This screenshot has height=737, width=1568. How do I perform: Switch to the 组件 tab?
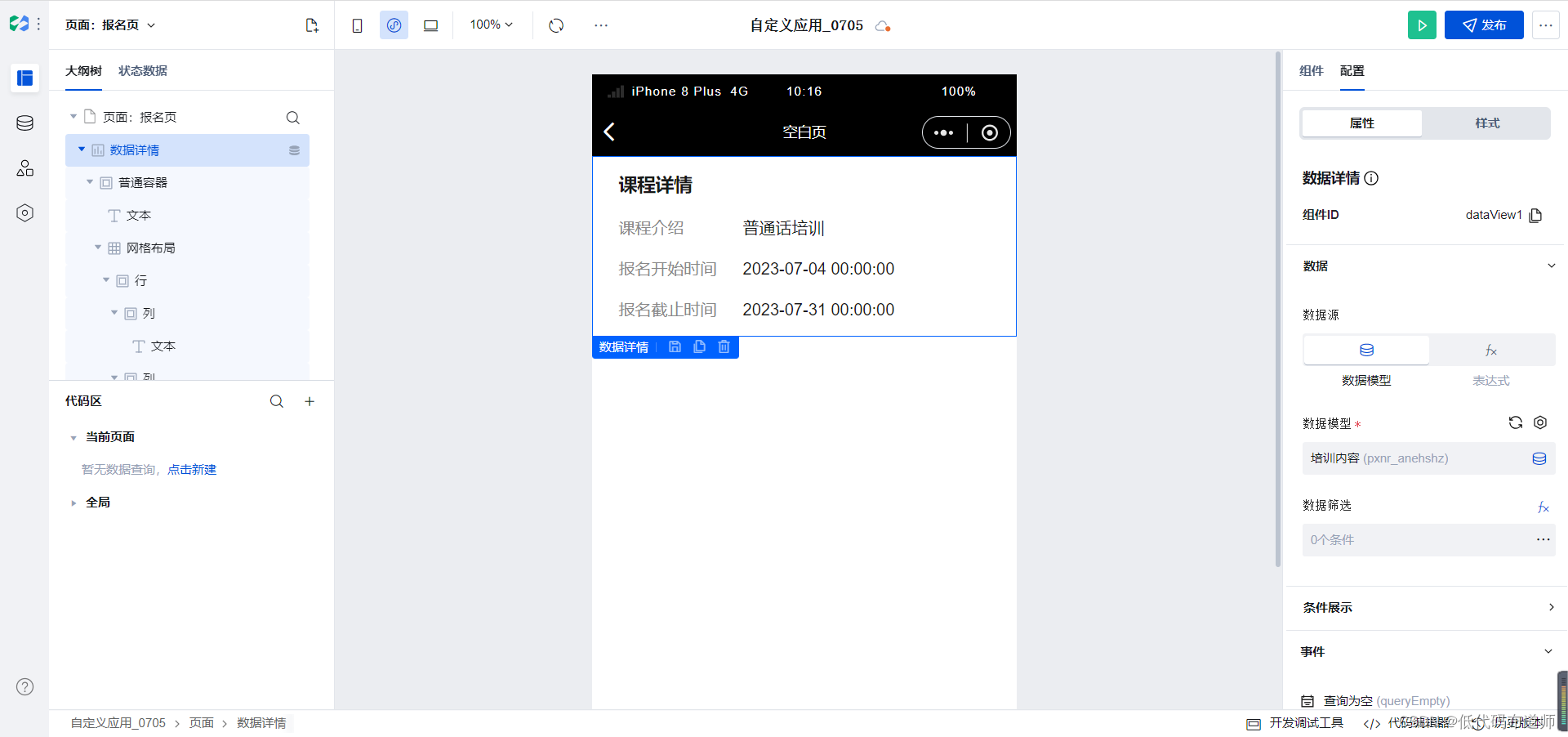point(1312,71)
